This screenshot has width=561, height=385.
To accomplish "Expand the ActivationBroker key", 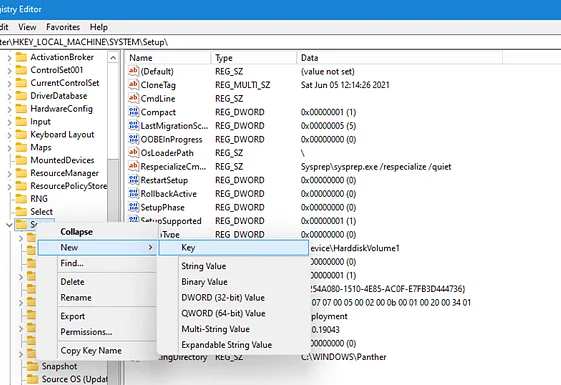I will tap(9, 58).
